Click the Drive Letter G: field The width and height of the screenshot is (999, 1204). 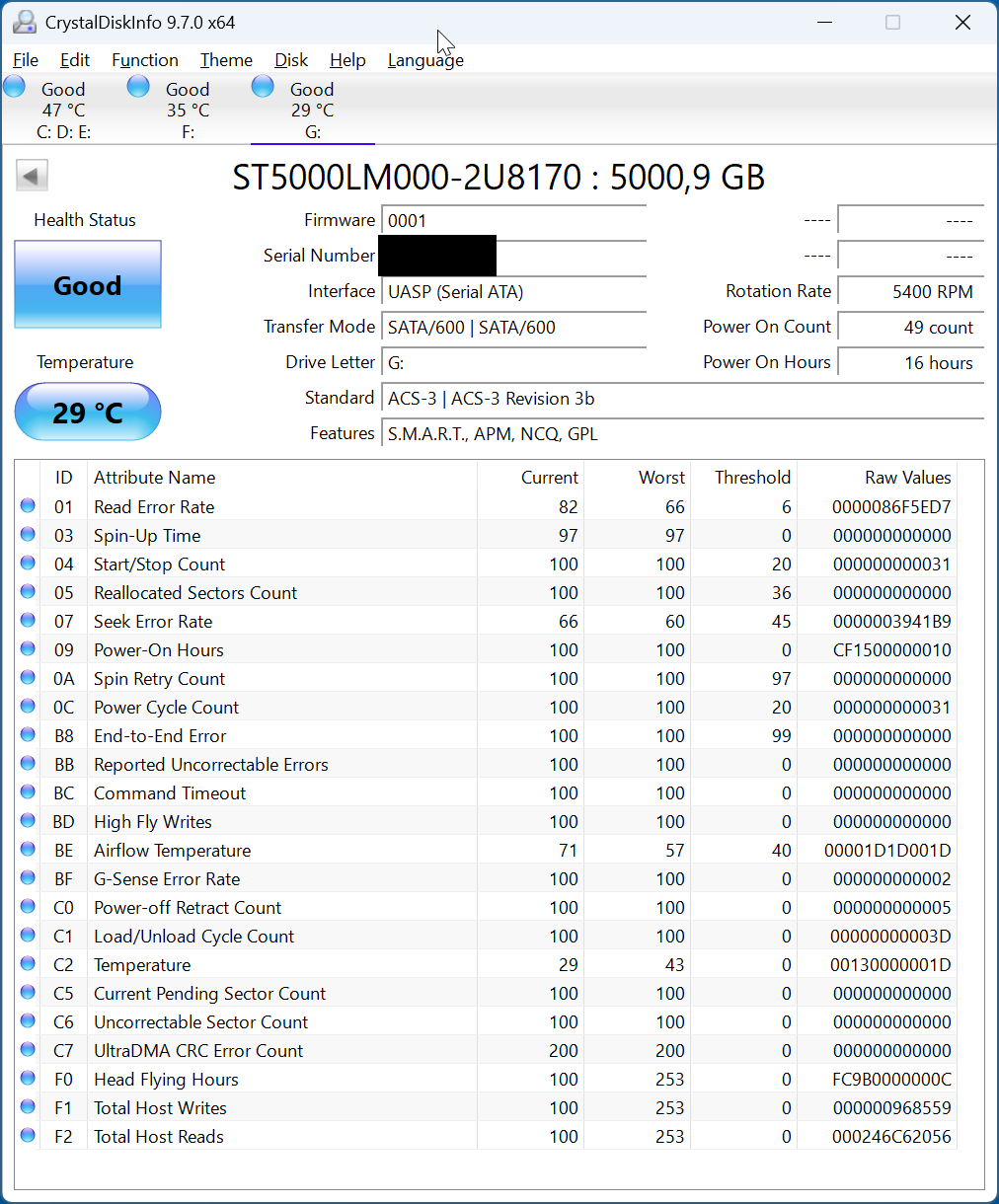coord(514,362)
